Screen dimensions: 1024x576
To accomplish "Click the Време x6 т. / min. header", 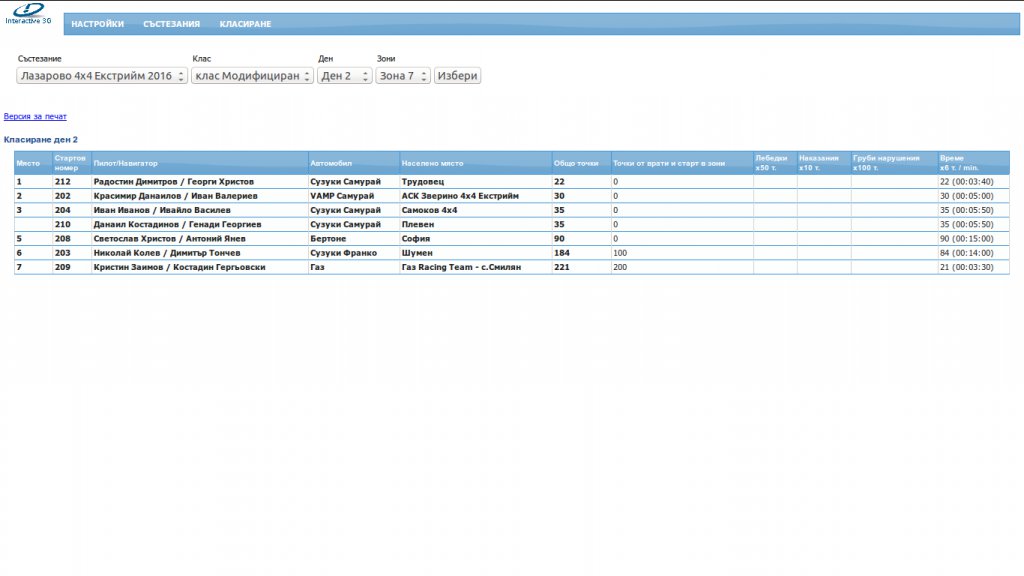I will pyautogui.click(x=974, y=163).
